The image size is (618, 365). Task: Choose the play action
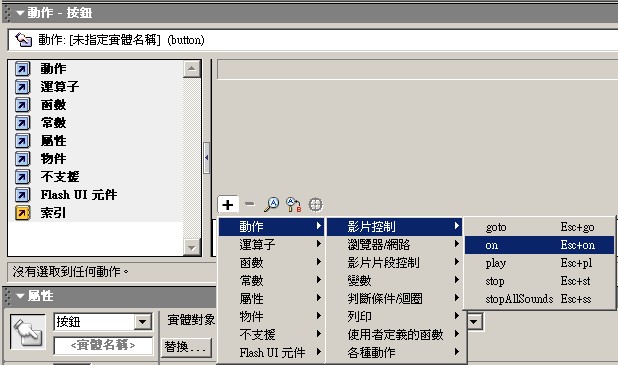tap(539, 263)
